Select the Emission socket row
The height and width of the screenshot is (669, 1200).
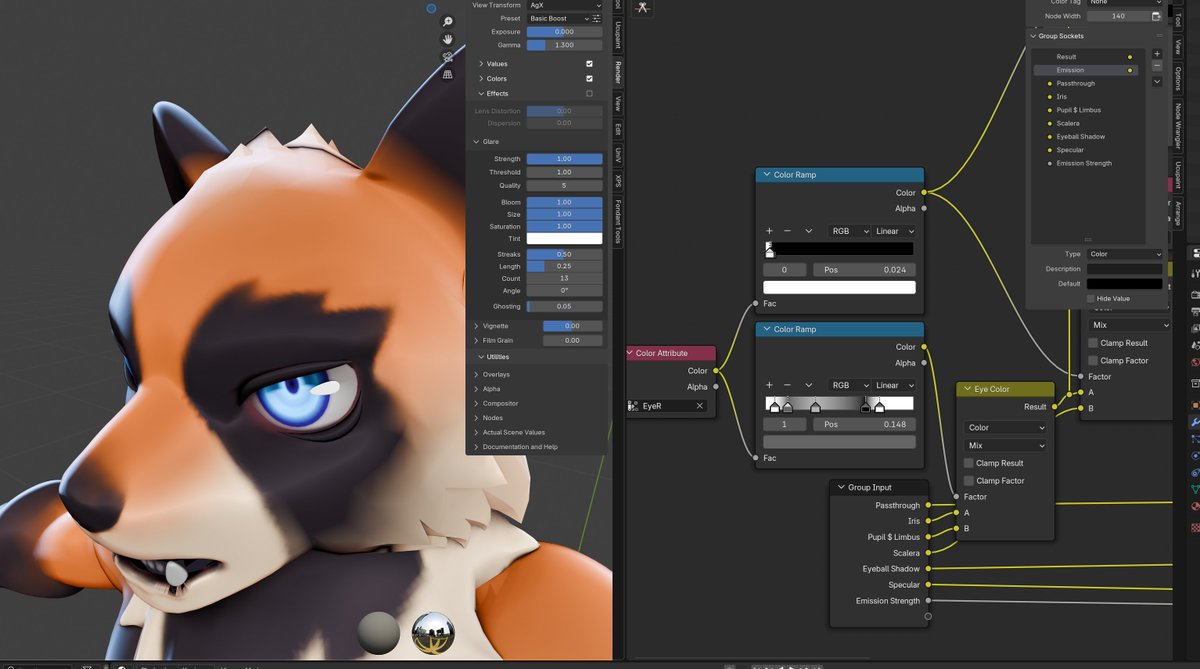(x=1088, y=70)
